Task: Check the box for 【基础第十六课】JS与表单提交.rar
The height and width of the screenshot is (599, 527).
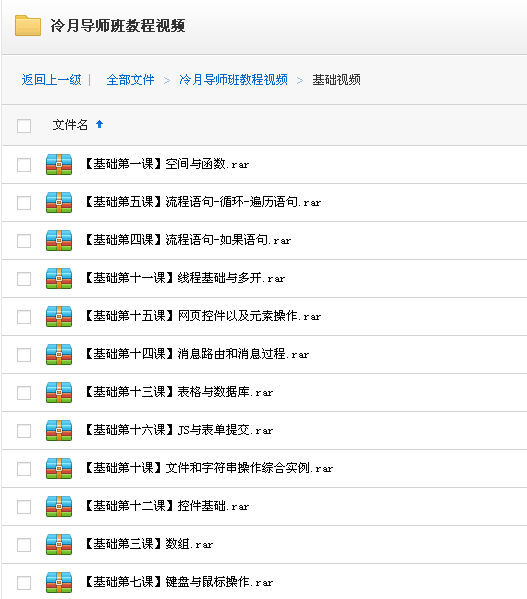Action: coord(24,431)
